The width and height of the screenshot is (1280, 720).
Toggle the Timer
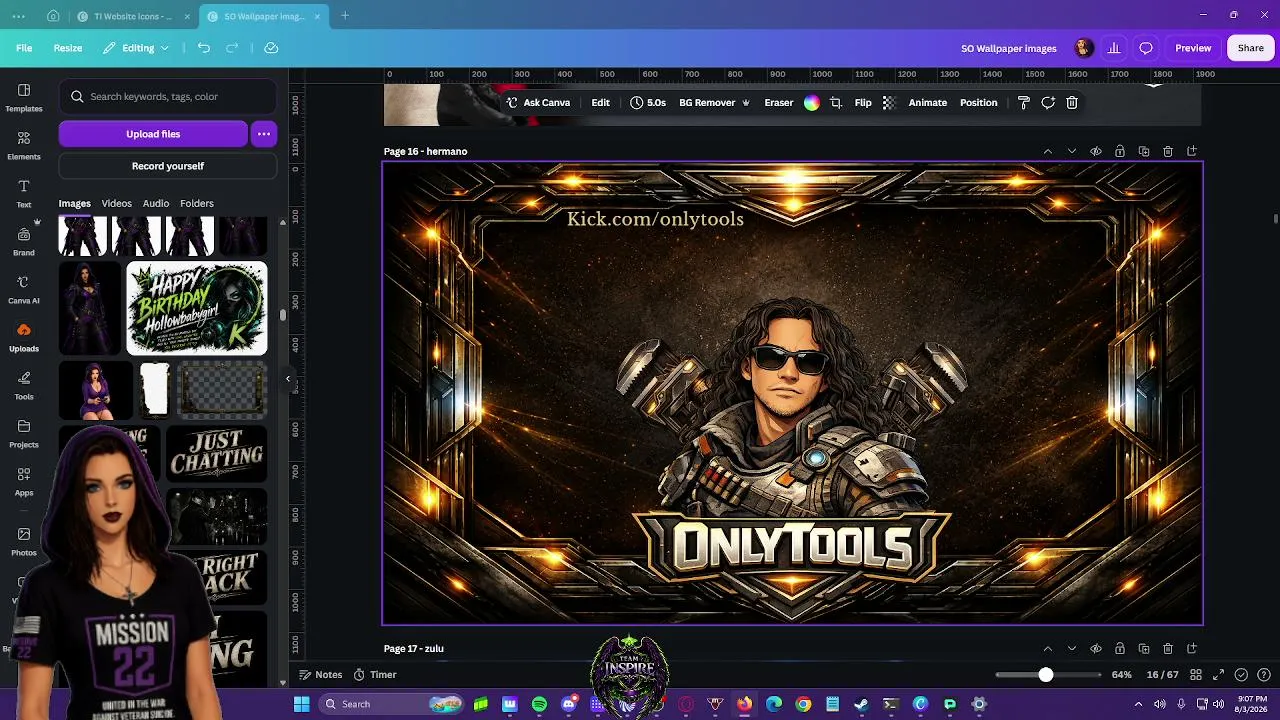tap(375, 675)
